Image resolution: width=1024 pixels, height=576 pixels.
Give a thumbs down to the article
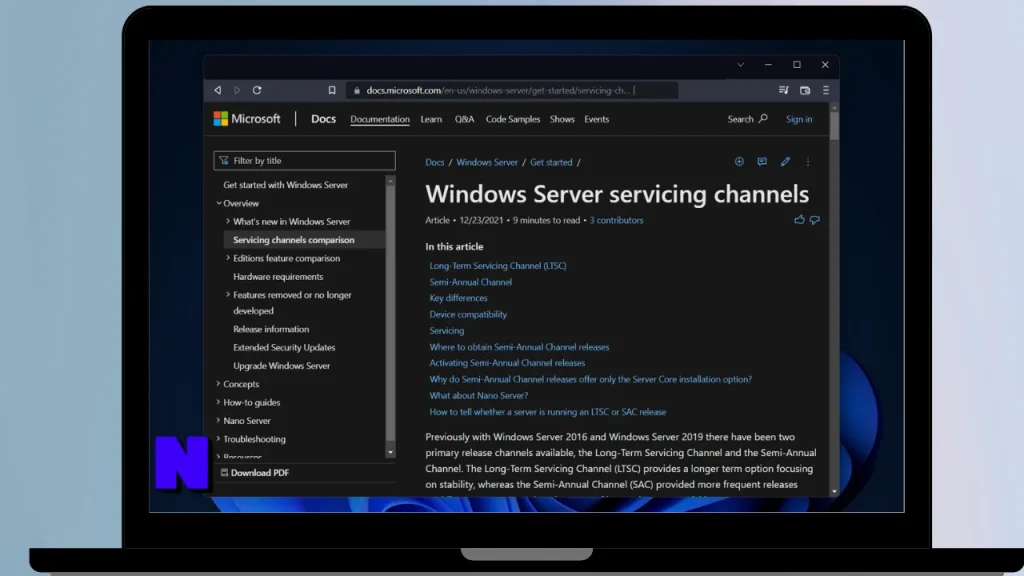pyautogui.click(x=814, y=220)
